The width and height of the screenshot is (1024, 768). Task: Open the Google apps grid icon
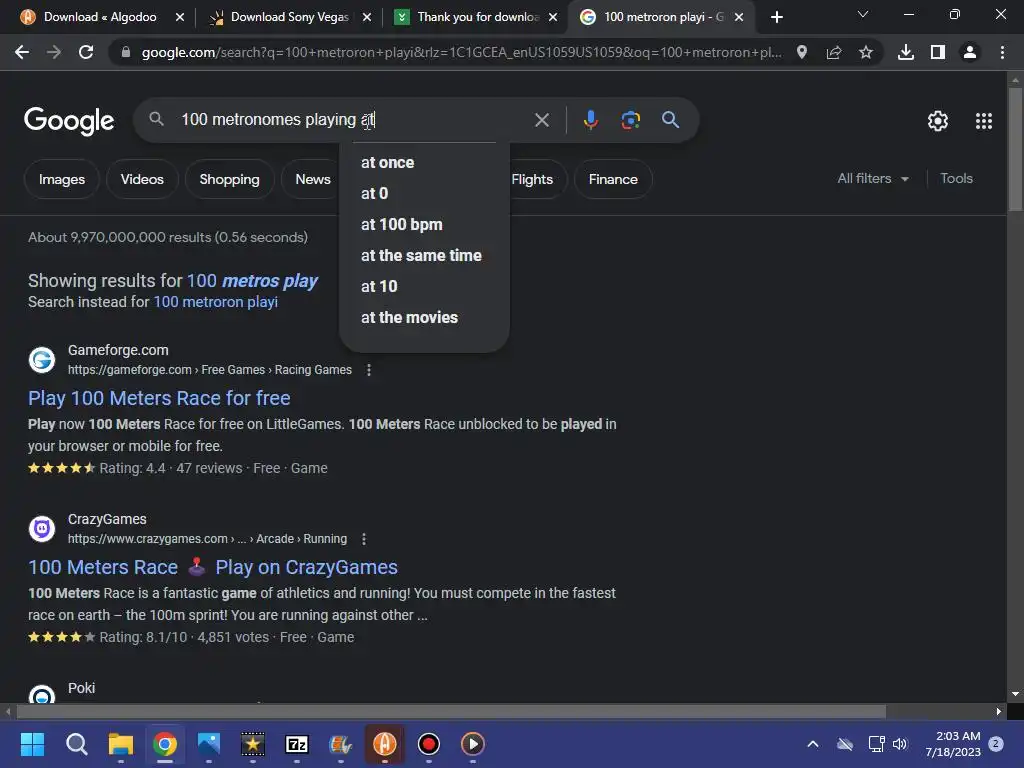point(984,121)
